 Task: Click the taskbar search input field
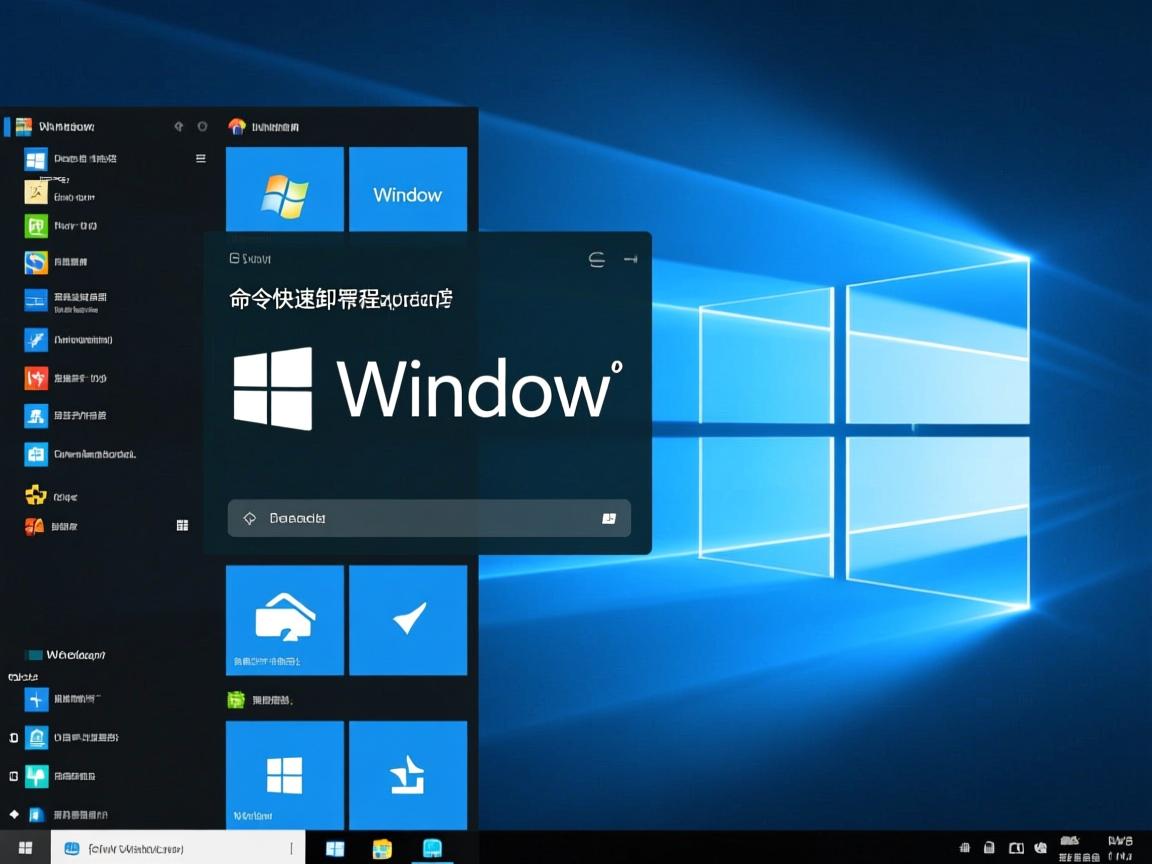click(180, 848)
